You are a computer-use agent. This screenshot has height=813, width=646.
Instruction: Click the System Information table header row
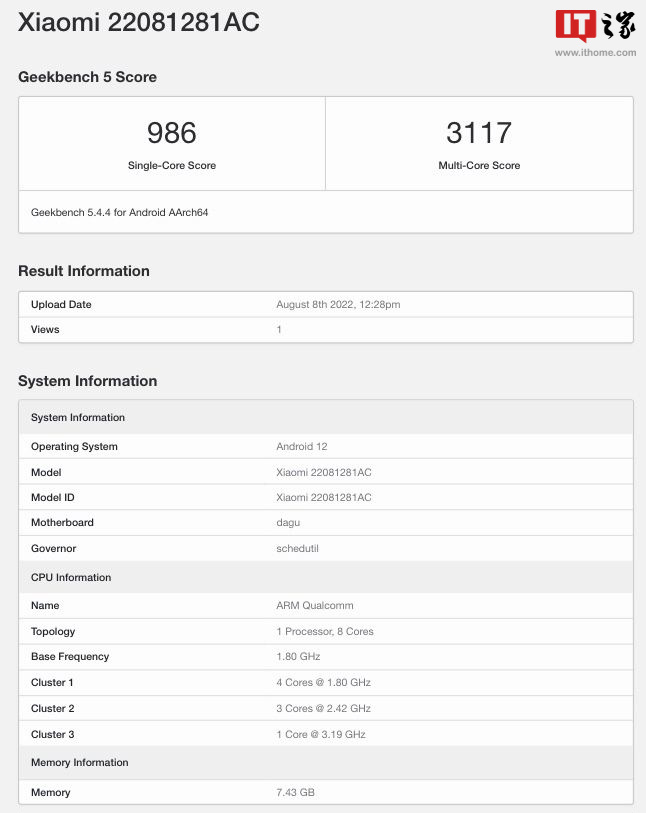click(x=326, y=417)
